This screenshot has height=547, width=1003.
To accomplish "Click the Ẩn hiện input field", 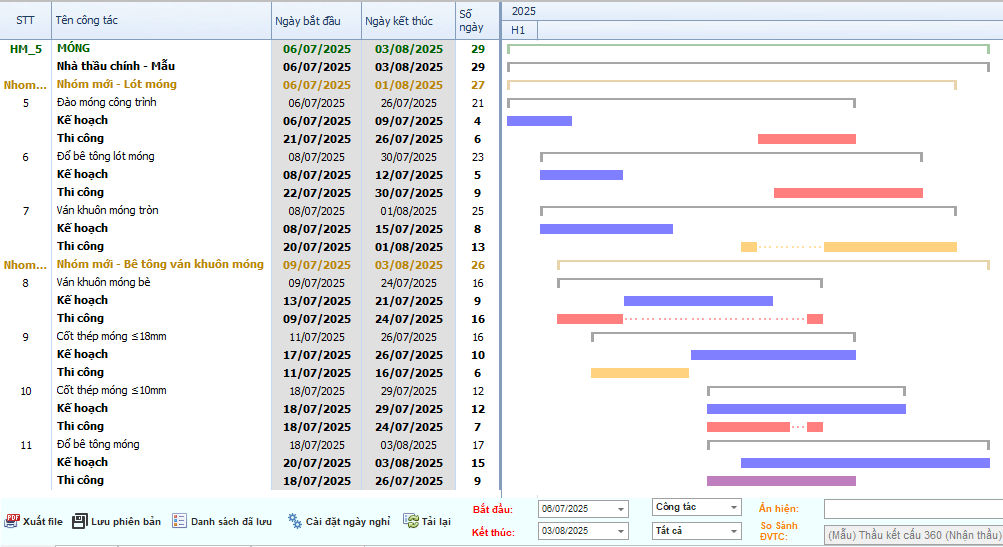I will [912, 510].
